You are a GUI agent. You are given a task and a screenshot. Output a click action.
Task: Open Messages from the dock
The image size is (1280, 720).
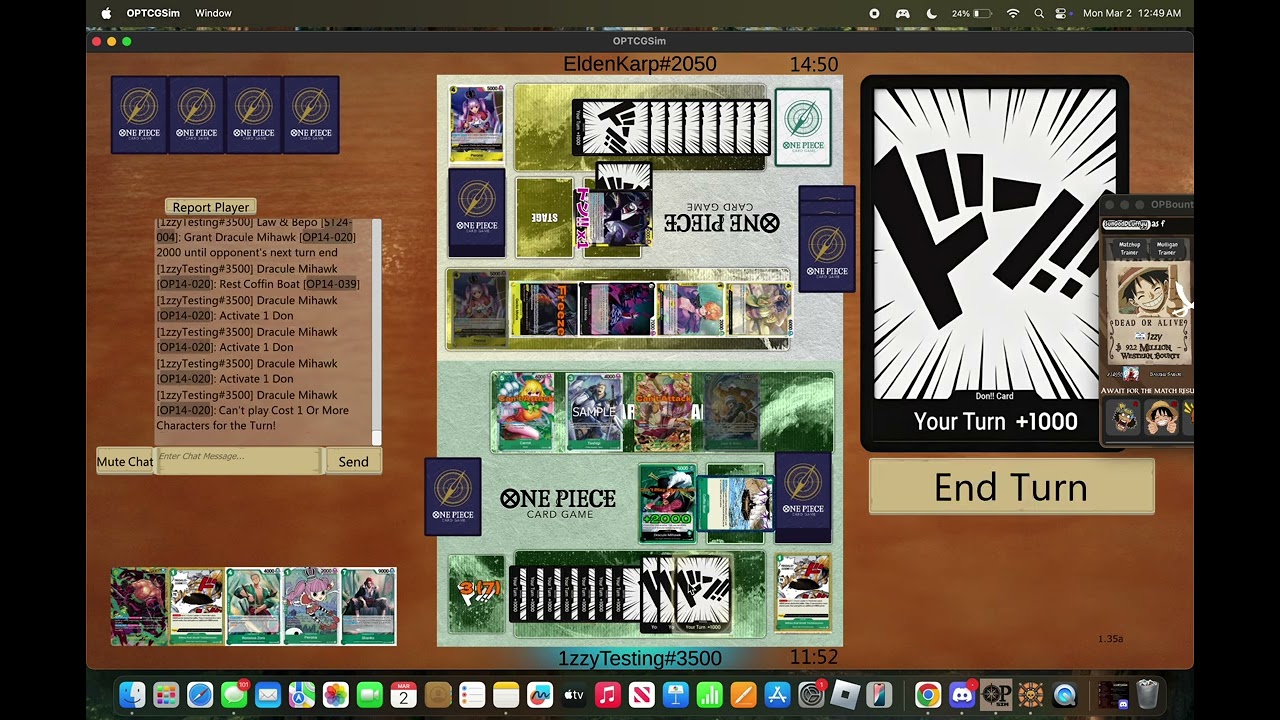pos(234,694)
